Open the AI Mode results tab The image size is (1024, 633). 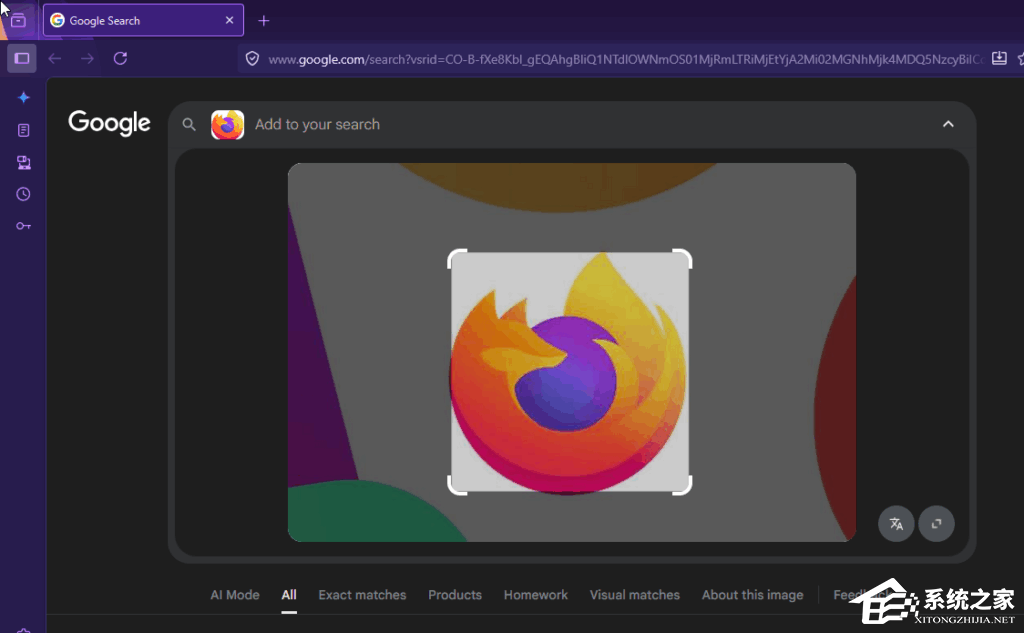click(234, 595)
